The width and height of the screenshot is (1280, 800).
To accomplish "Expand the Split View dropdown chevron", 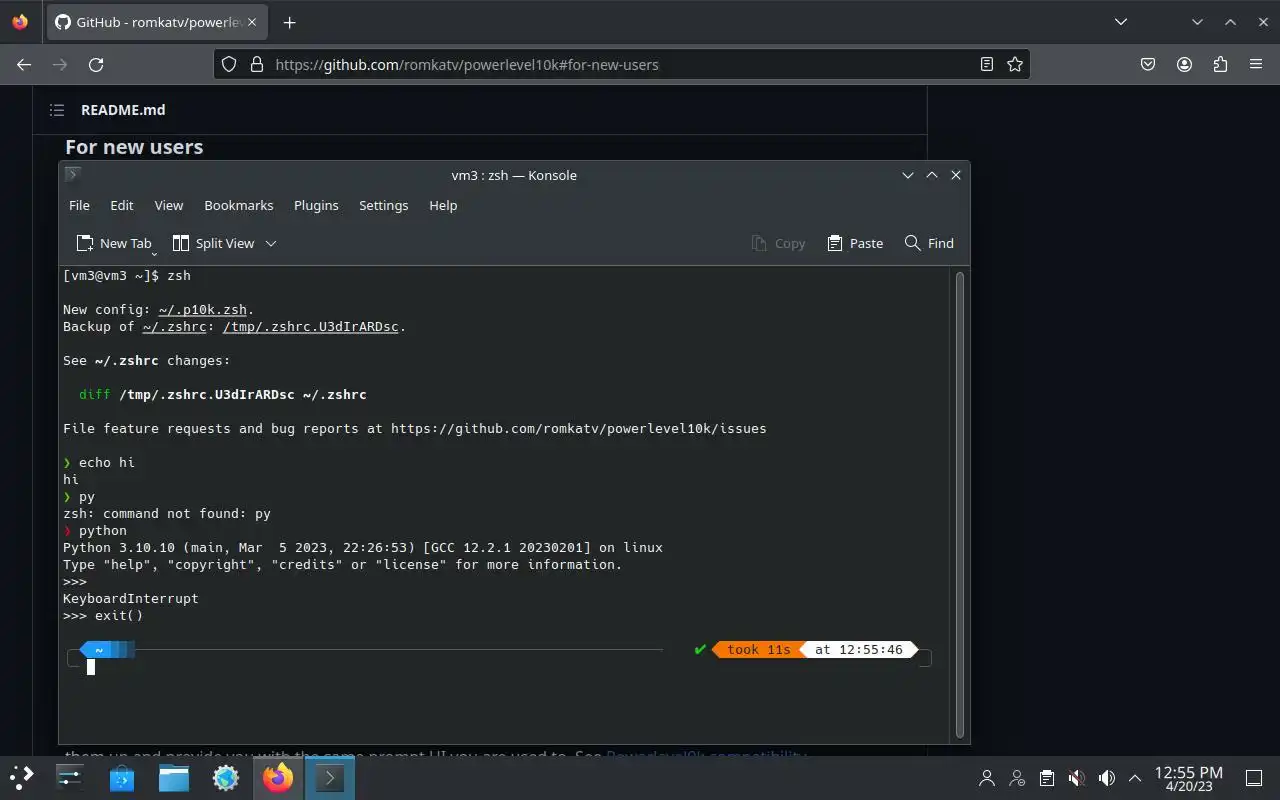I will click(271, 243).
